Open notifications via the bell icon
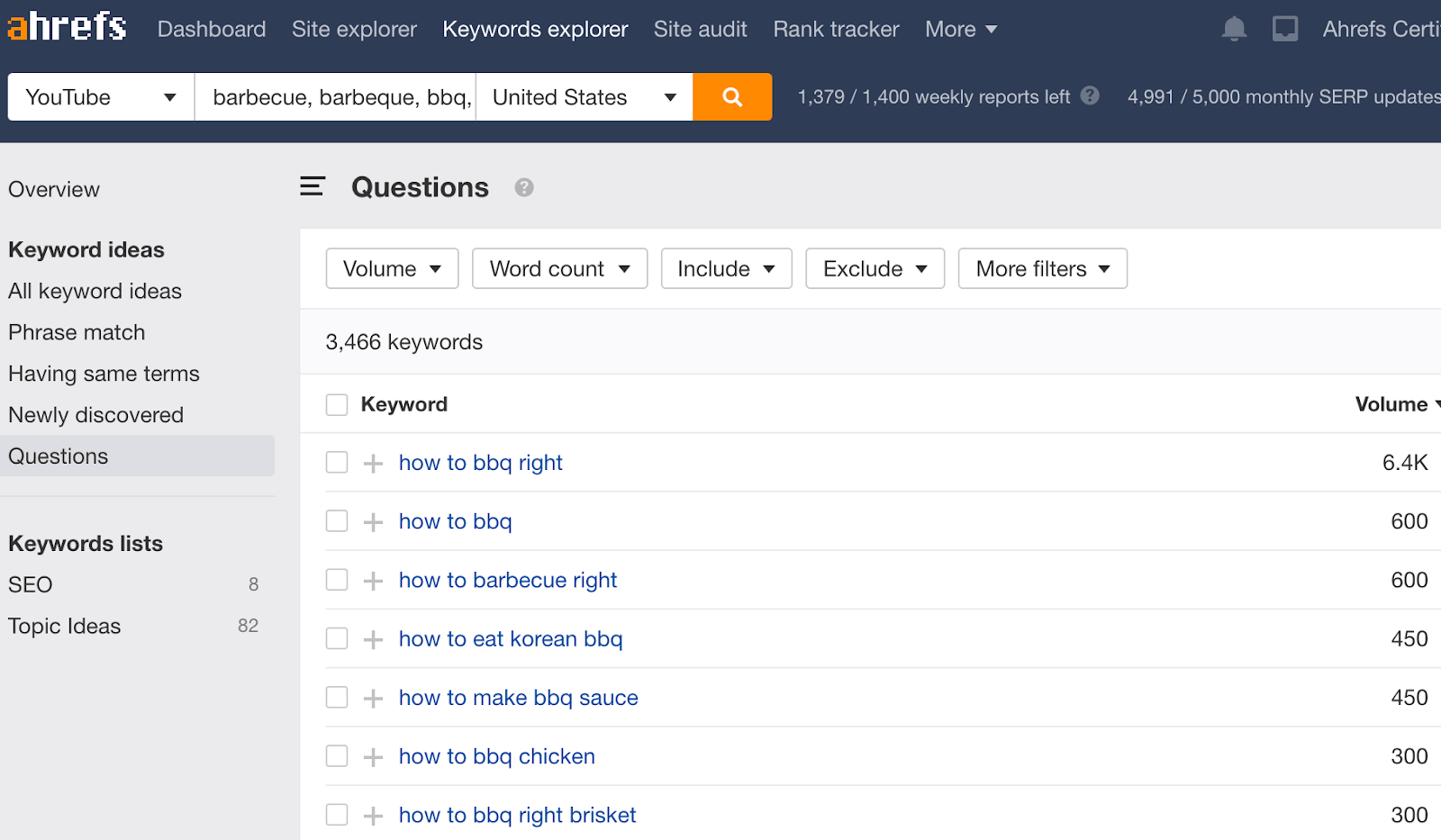The height and width of the screenshot is (840, 1441). (1234, 28)
